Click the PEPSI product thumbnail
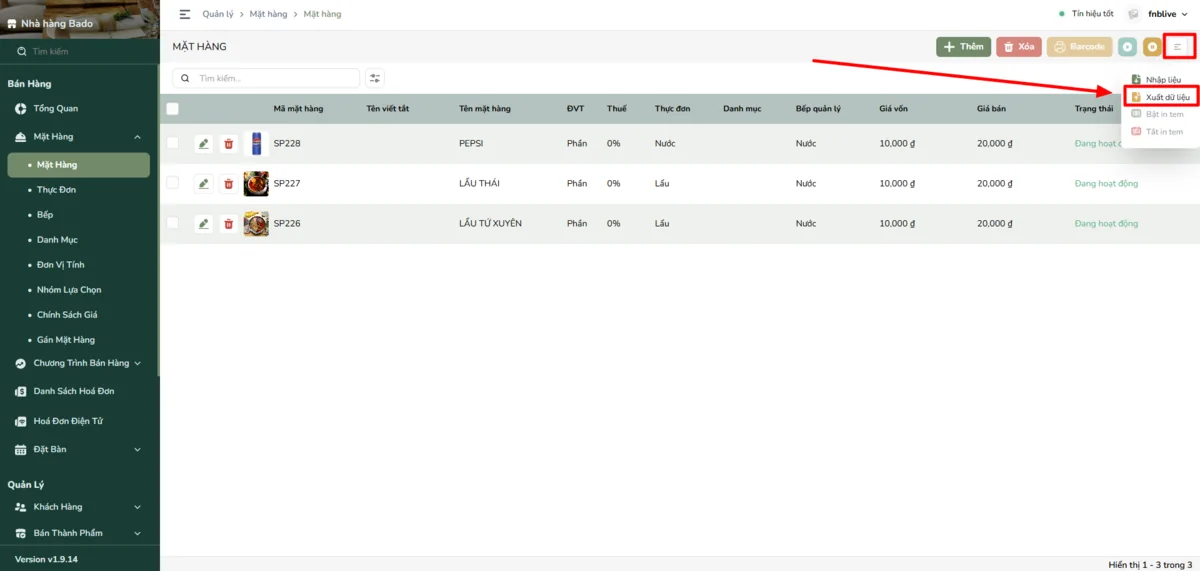This screenshot has height=571, width=1200. coord(256,144)
